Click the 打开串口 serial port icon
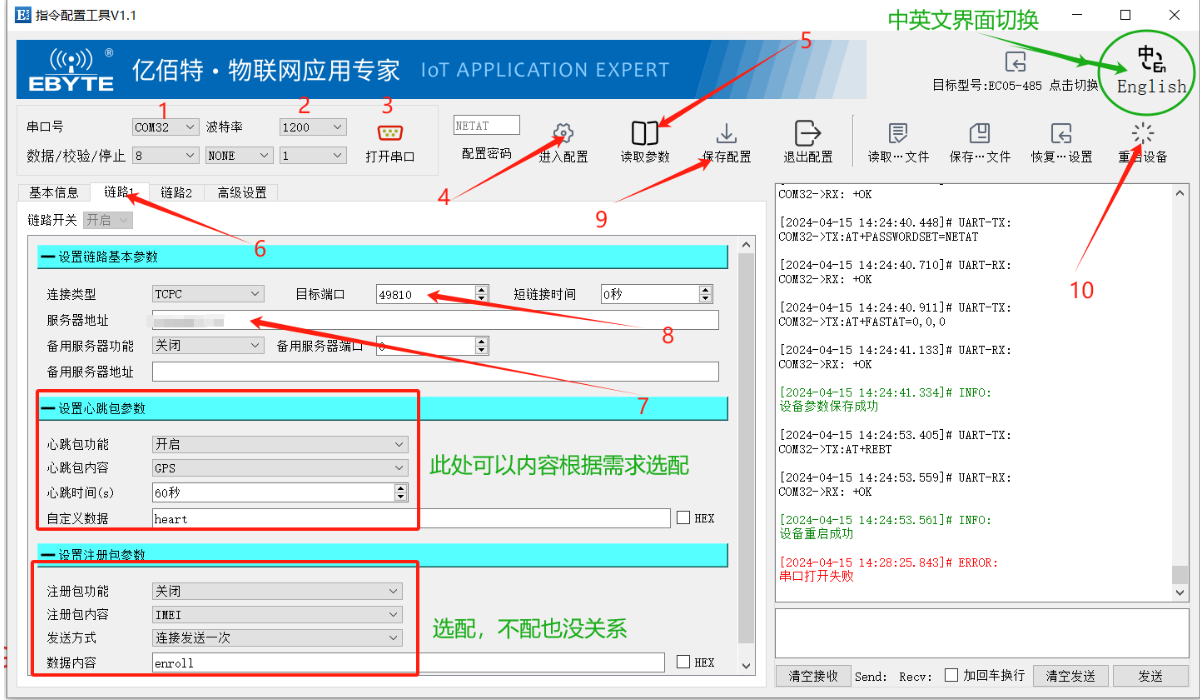The width and height of the screenshot is (1200, 700). pyautogui.click(x=389, y=133)
